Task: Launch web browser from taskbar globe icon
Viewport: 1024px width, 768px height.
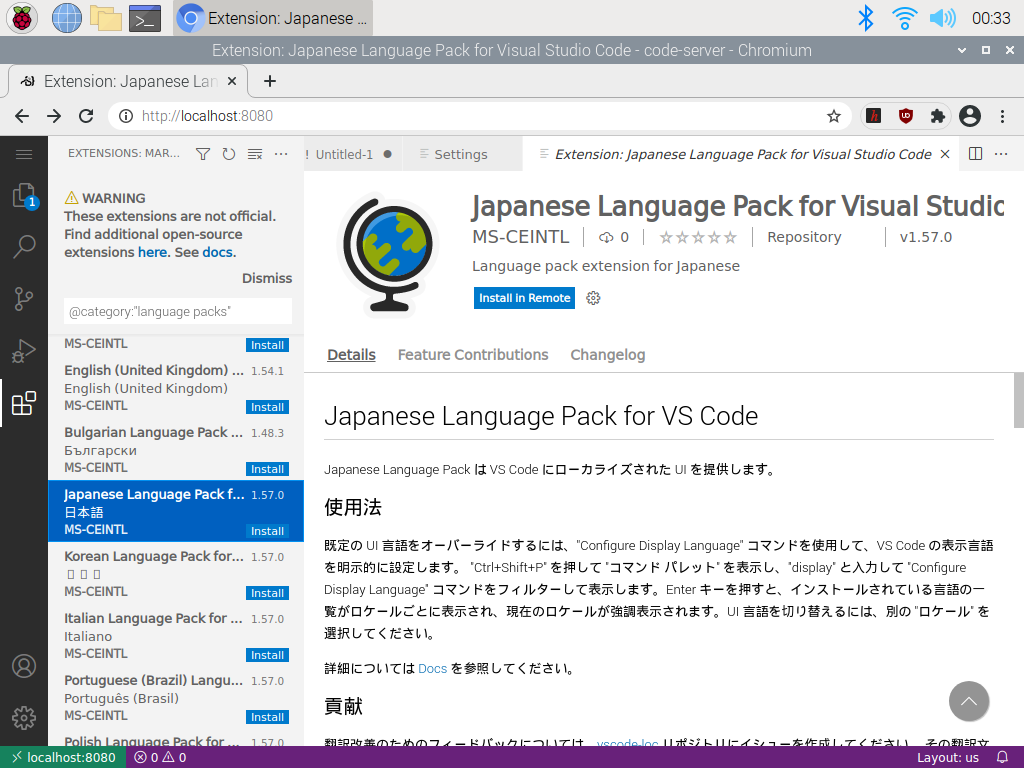Action: click(67, 18)
